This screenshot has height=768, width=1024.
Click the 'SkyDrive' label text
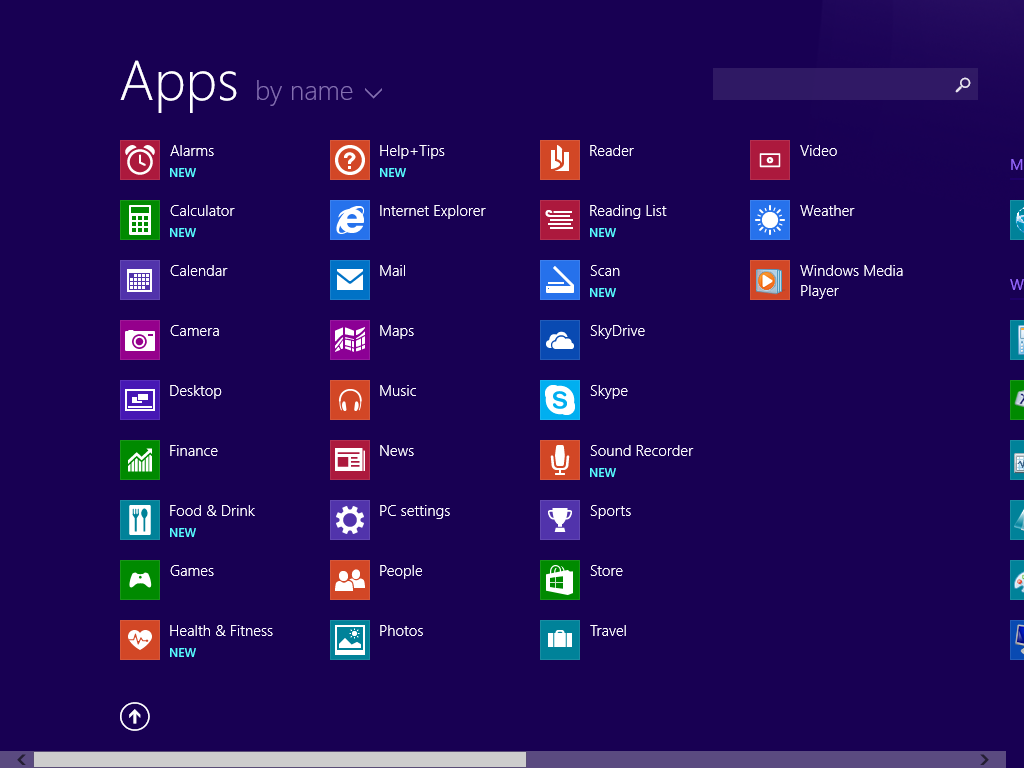(617, 331)
